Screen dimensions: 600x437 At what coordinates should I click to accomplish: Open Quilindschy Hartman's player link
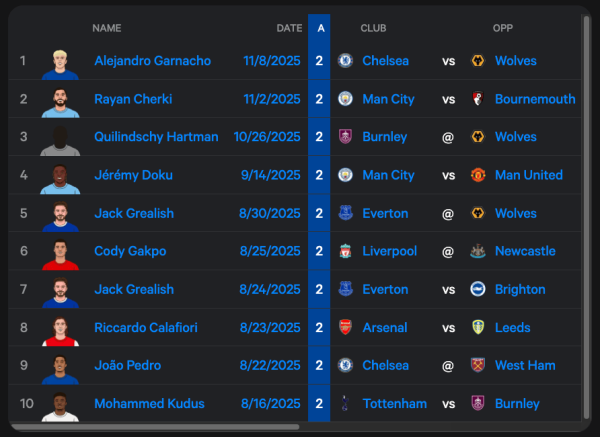[156, 137]
